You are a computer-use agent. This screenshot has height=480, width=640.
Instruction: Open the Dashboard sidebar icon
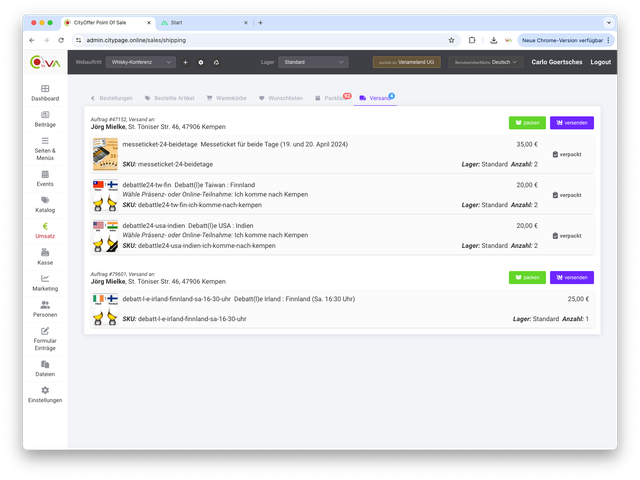point(45,89)
